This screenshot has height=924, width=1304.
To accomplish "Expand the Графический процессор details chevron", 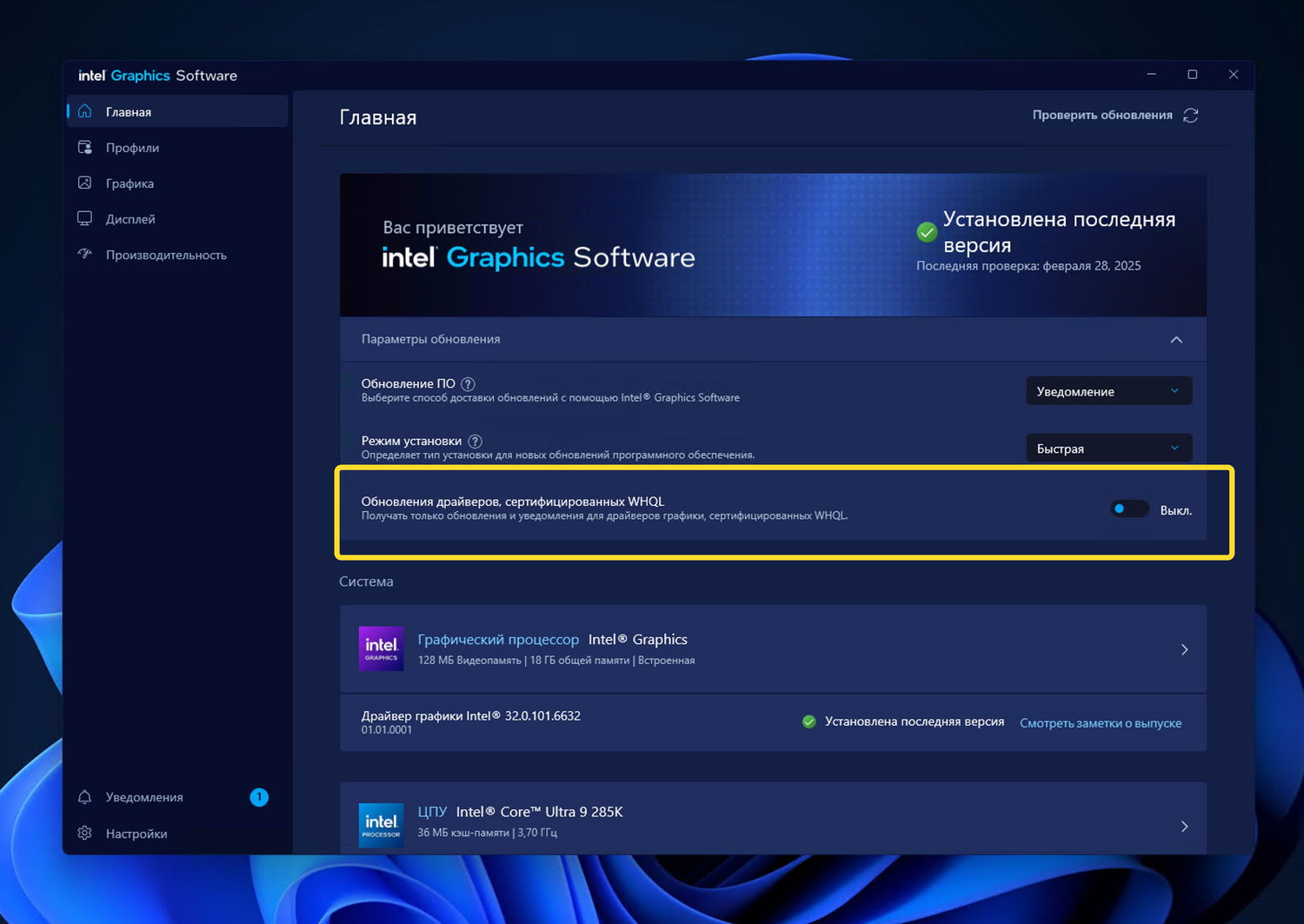I will coord(1184,649).
